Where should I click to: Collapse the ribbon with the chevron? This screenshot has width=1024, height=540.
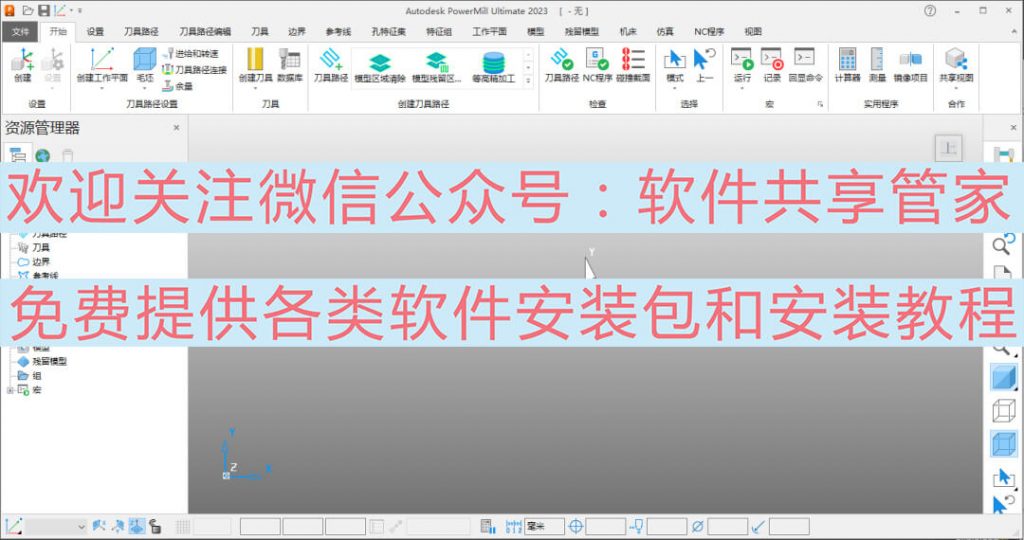click(x=1014, y=31)
